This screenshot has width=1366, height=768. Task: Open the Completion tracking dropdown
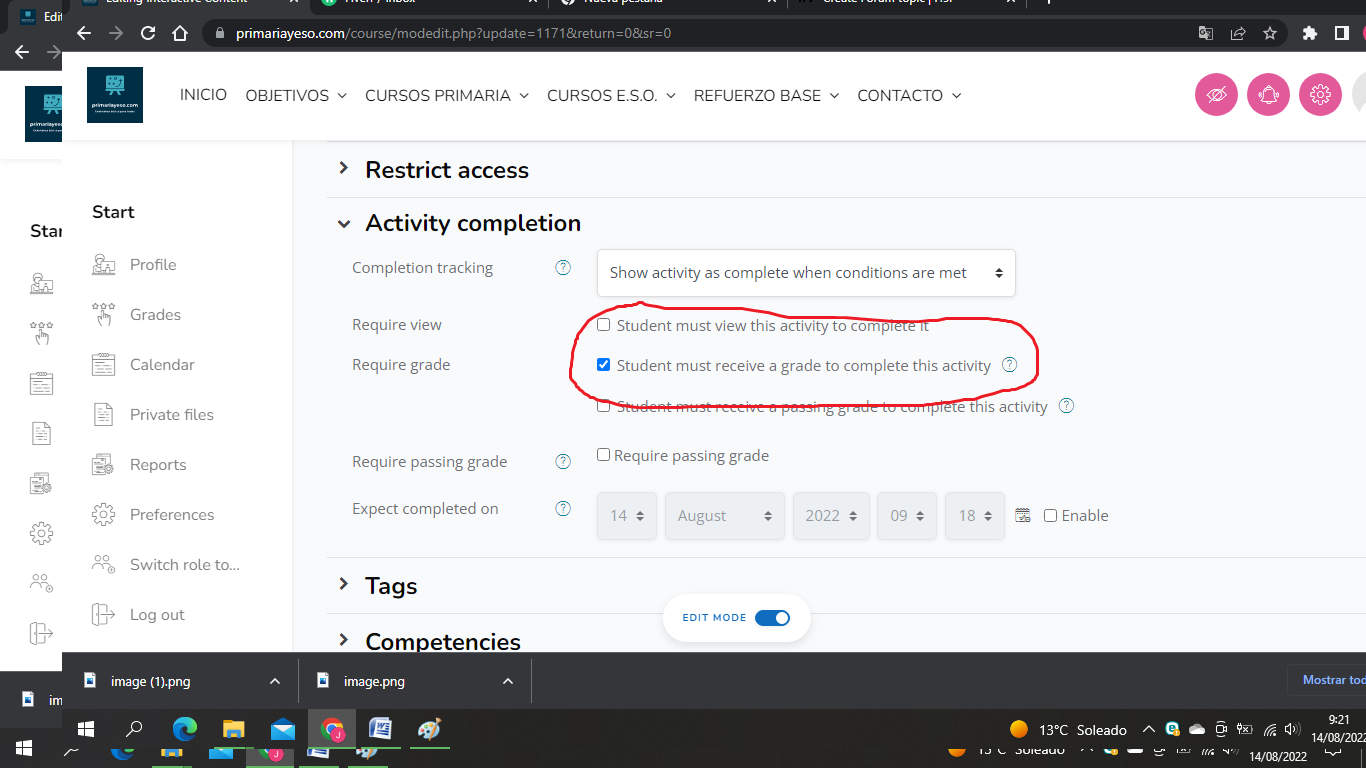click(x=806, y=272)
